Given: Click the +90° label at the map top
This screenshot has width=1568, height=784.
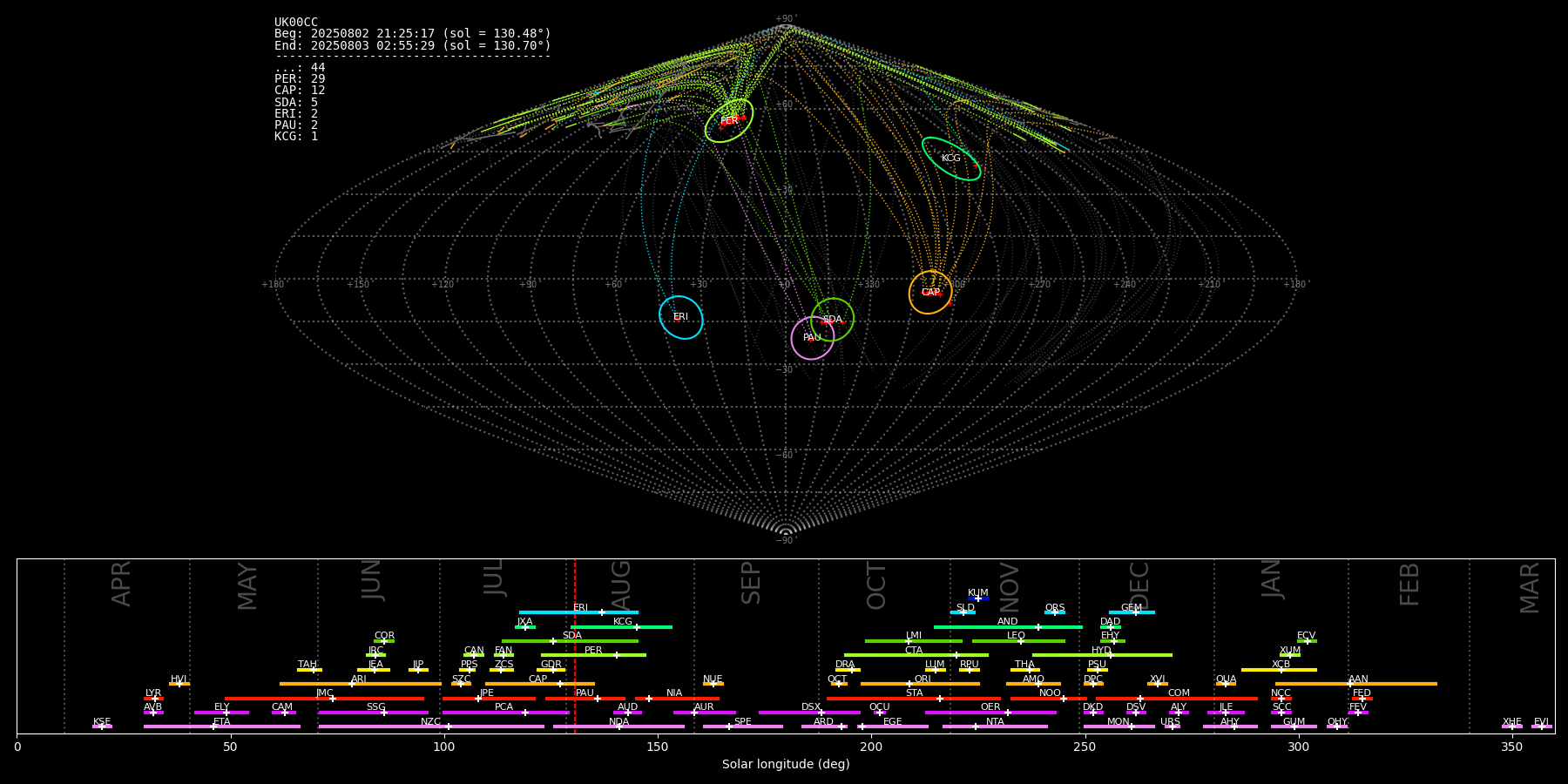Looking at the screenshot, I should click(x=786, y=19).
